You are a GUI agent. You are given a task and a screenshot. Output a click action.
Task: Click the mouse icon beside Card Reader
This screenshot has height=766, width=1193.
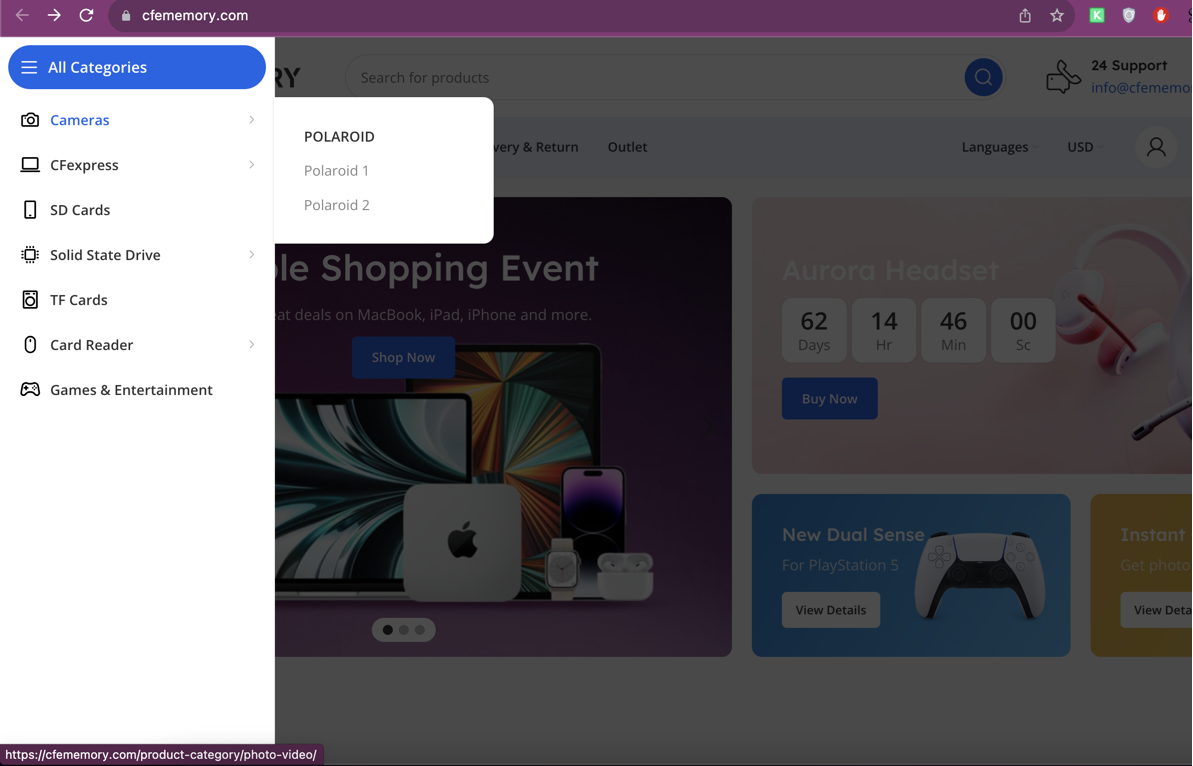pos(30,345)
